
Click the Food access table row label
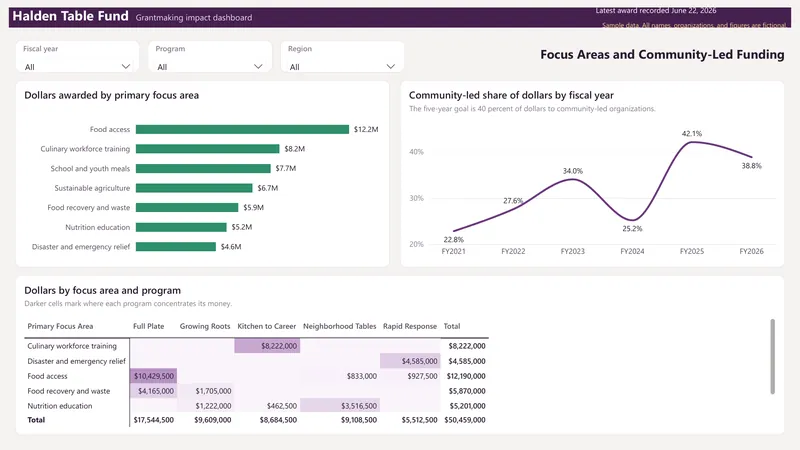click(x=47, y=376)
